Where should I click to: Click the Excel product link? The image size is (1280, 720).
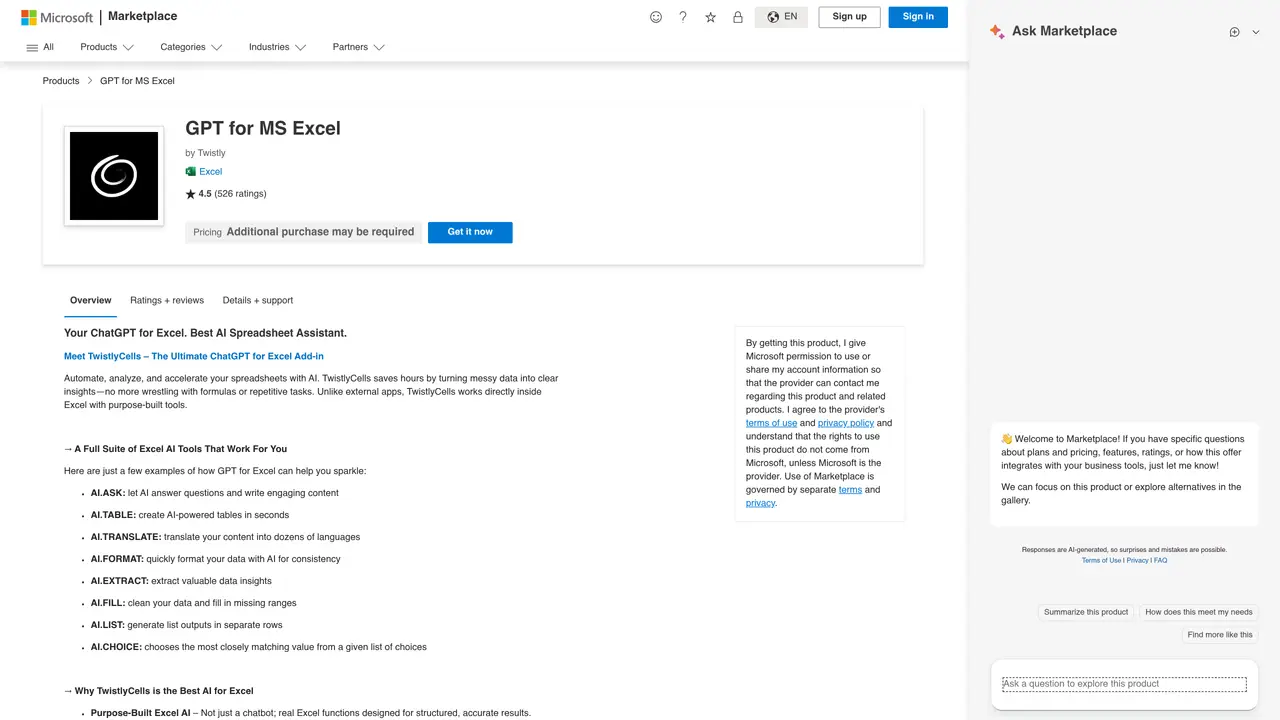(210, 172)
